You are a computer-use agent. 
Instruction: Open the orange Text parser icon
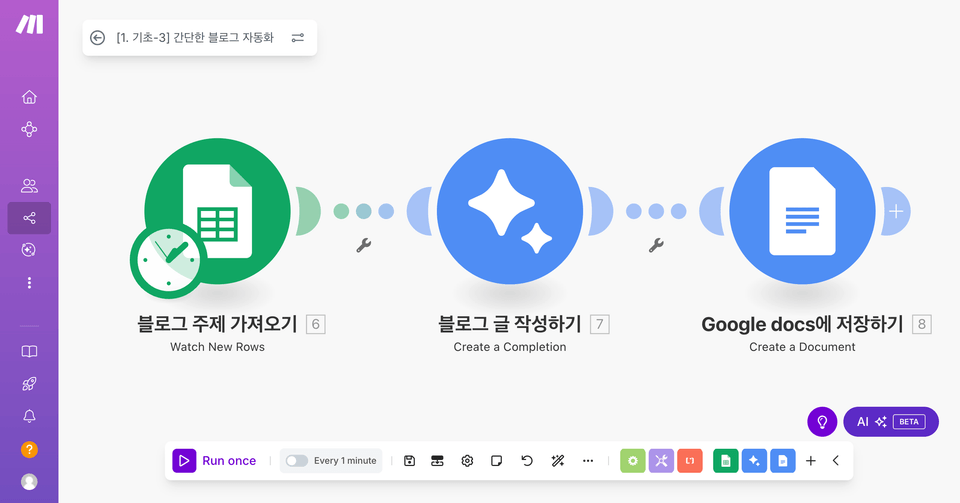pyautogui.click(x=690, y=461)
